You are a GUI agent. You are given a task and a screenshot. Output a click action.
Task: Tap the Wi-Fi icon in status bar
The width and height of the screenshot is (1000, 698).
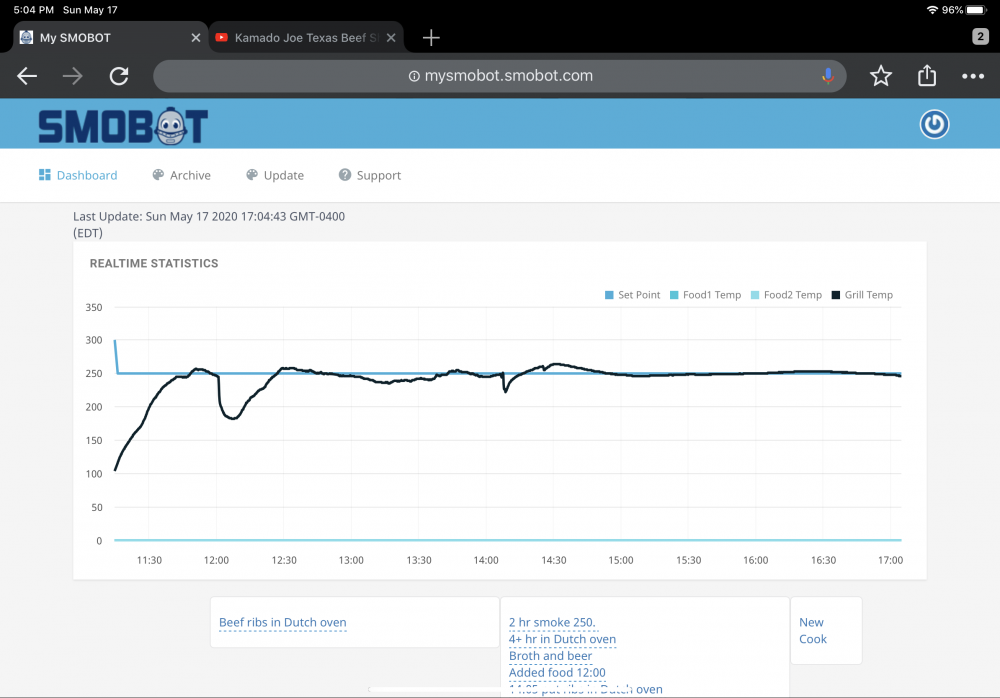tap(932, 10)
